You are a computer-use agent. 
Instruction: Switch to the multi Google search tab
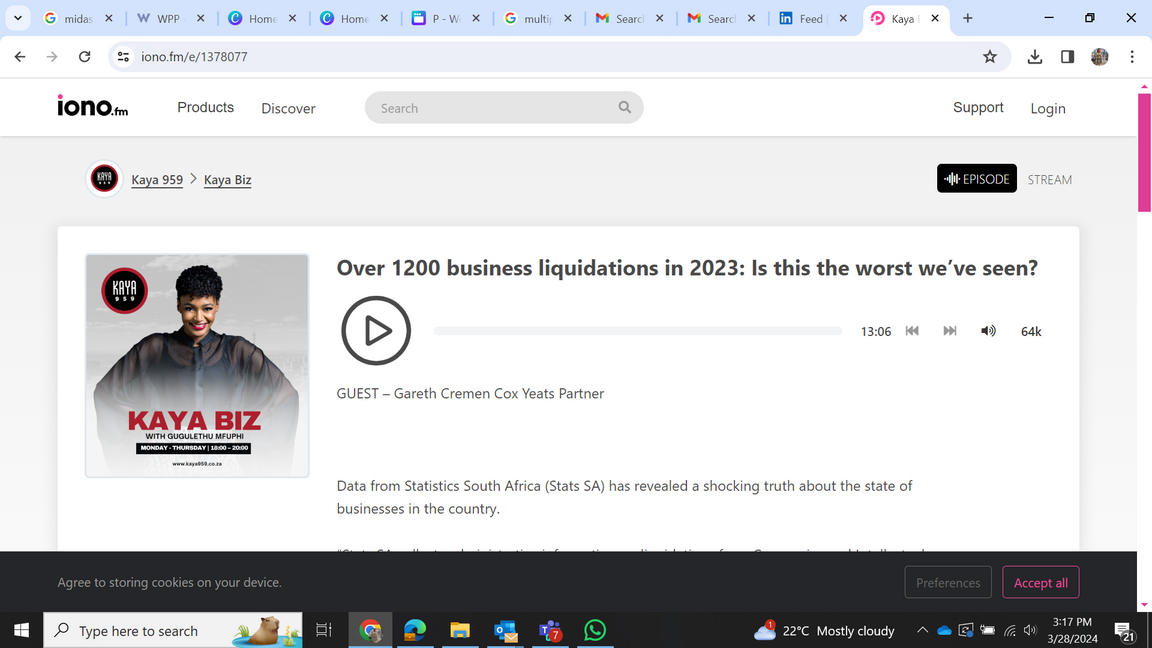point(537,18)
